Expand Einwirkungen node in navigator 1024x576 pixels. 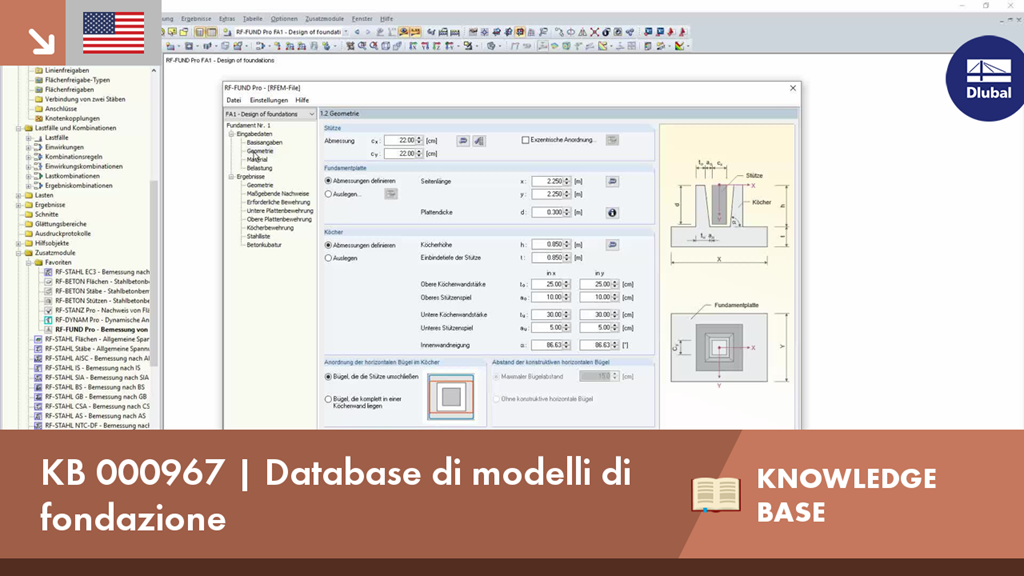(x=28, y=148)
